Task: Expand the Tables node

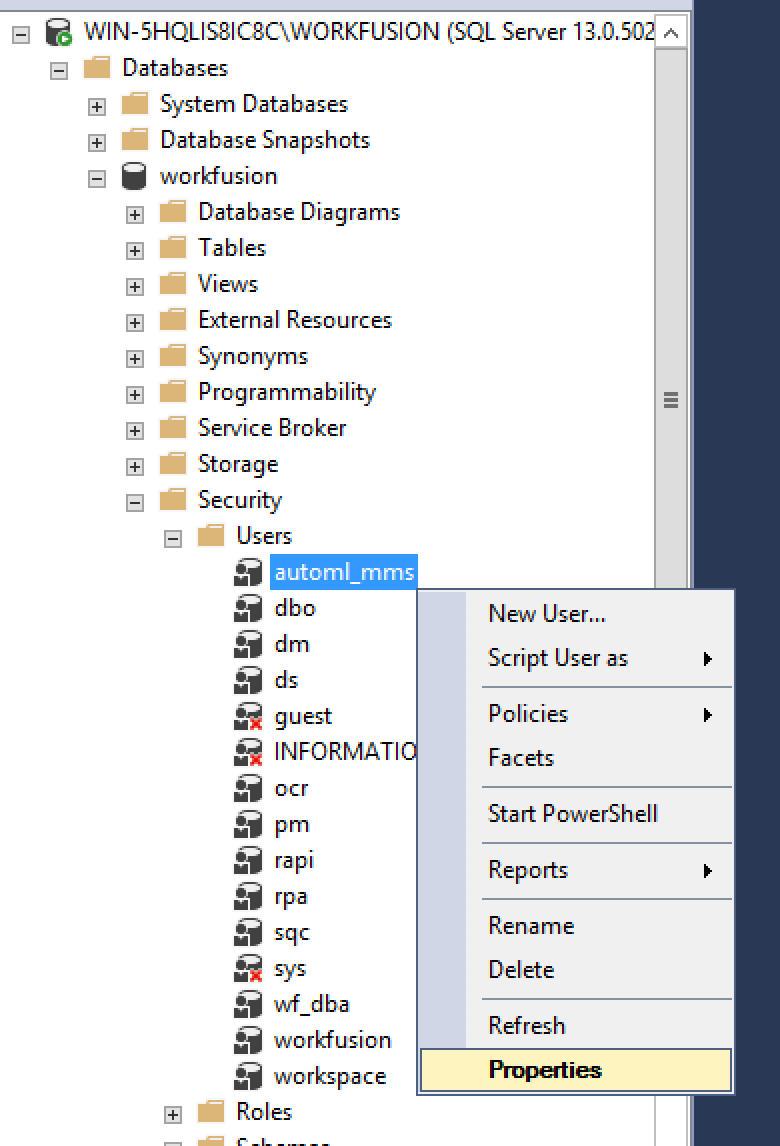Action: pos(135,251)
